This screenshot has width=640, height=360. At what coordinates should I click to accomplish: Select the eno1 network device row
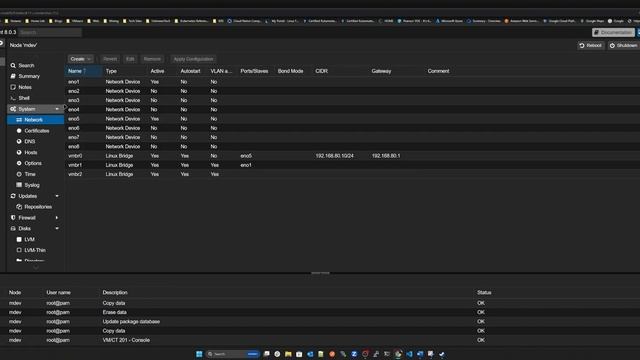coord(352,82)
